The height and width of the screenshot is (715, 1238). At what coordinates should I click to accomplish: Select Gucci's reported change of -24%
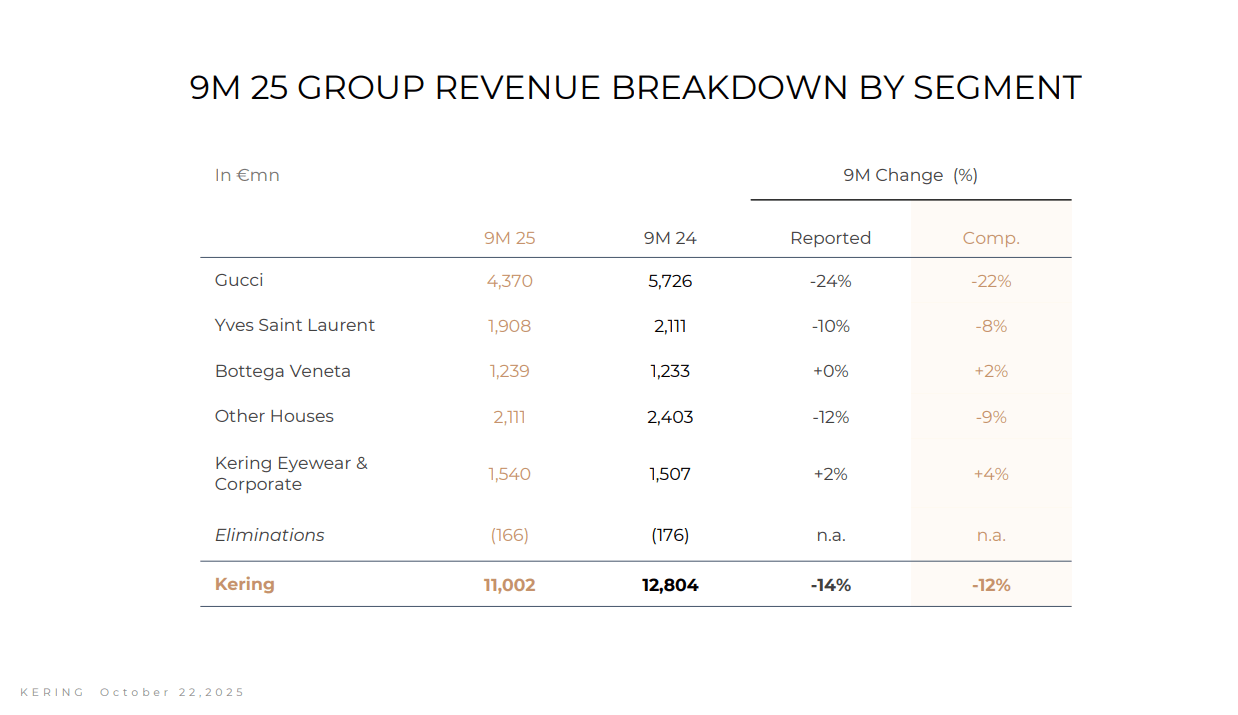830,282
